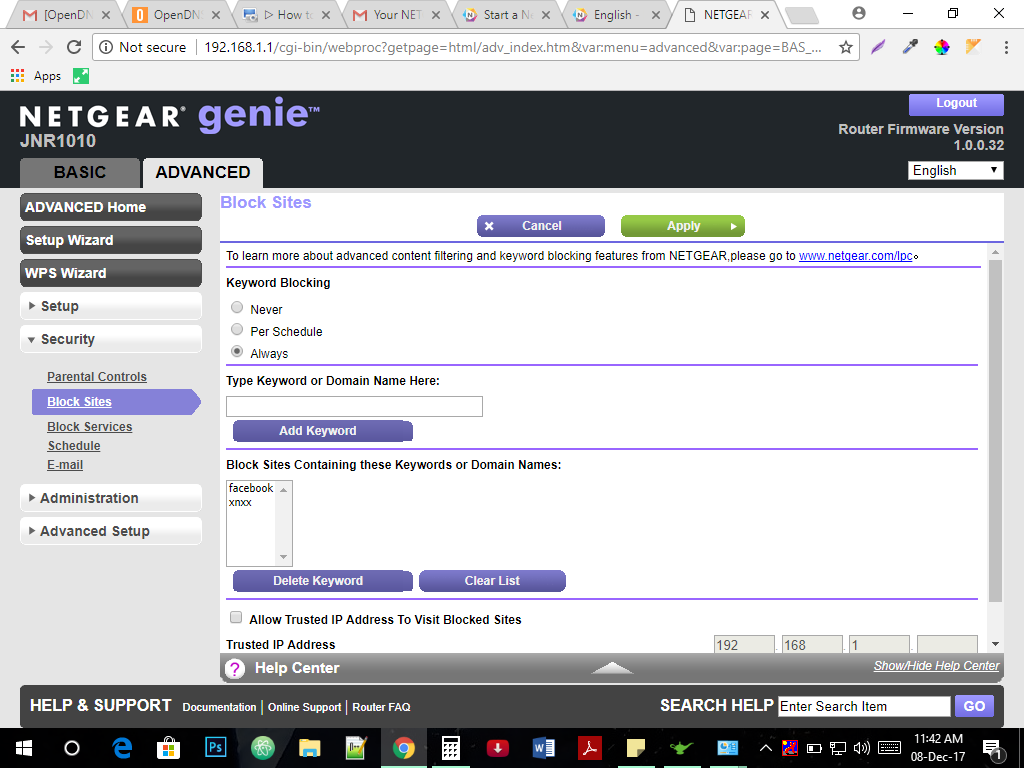
Task: Switch to the ADVANCED tab
Action: (203, 172)
